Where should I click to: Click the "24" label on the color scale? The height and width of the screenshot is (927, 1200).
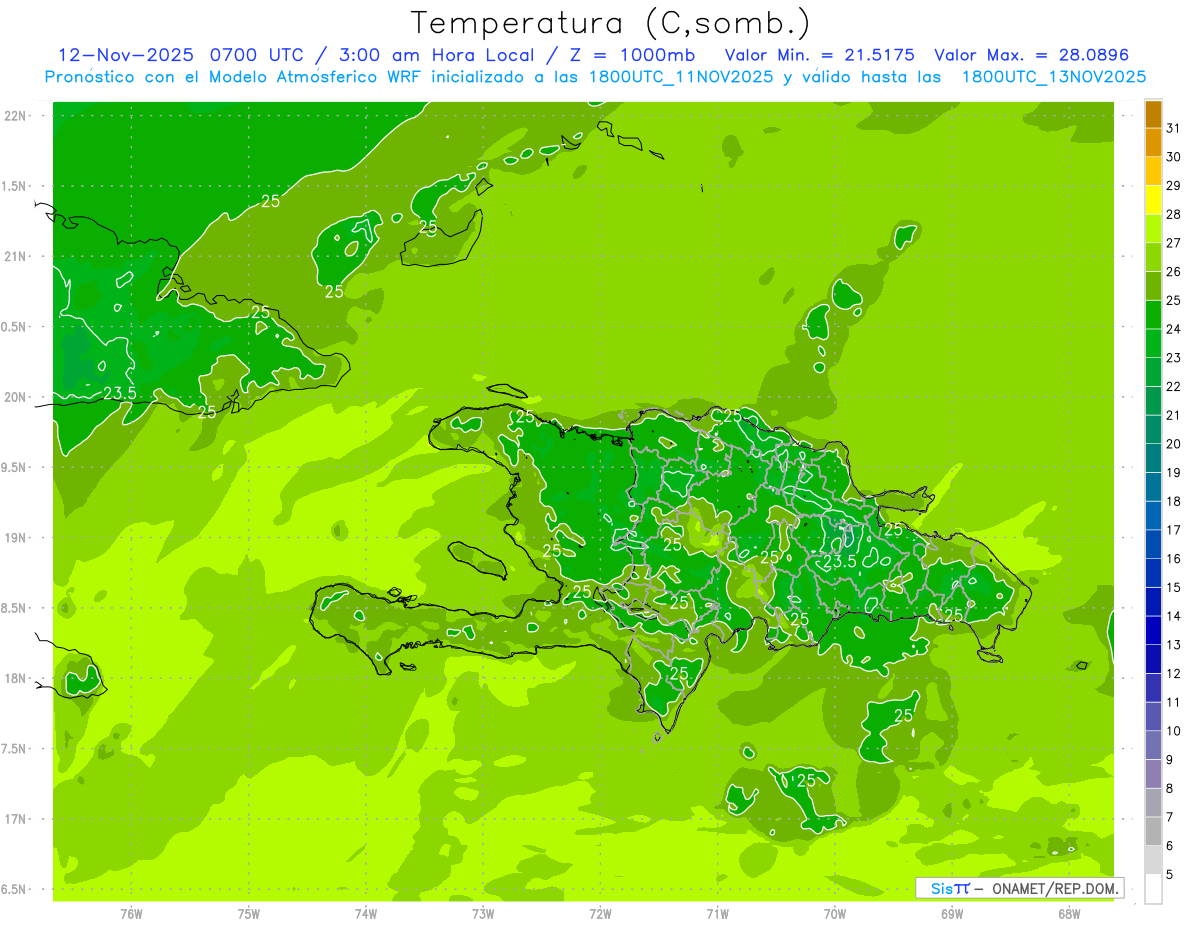1174,329
